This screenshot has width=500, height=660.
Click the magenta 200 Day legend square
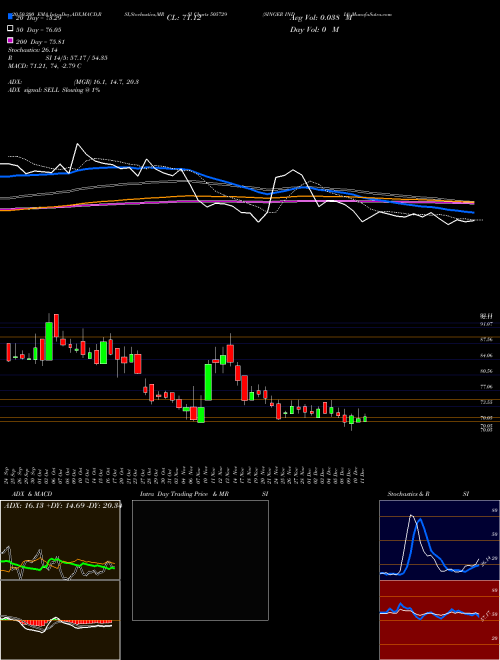[10, 40]
